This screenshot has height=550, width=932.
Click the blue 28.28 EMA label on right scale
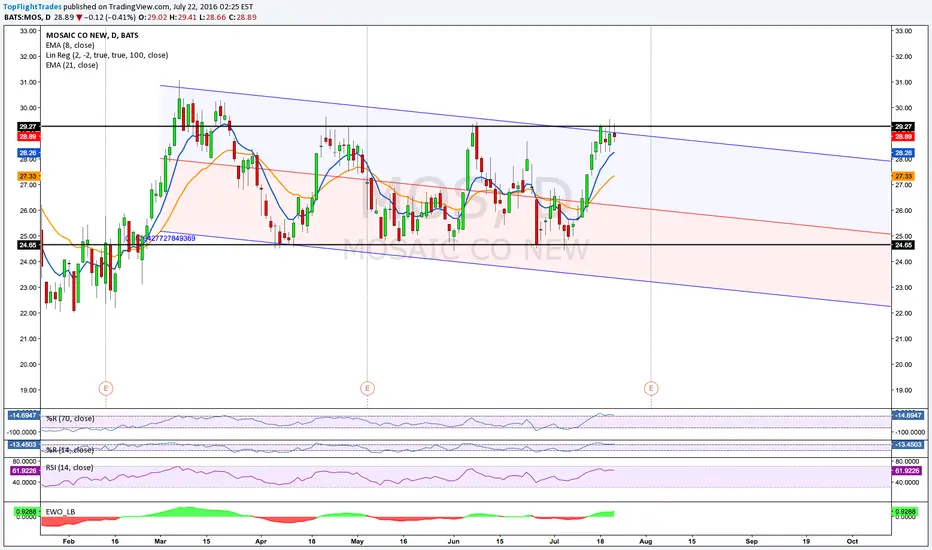coord(903,153)
